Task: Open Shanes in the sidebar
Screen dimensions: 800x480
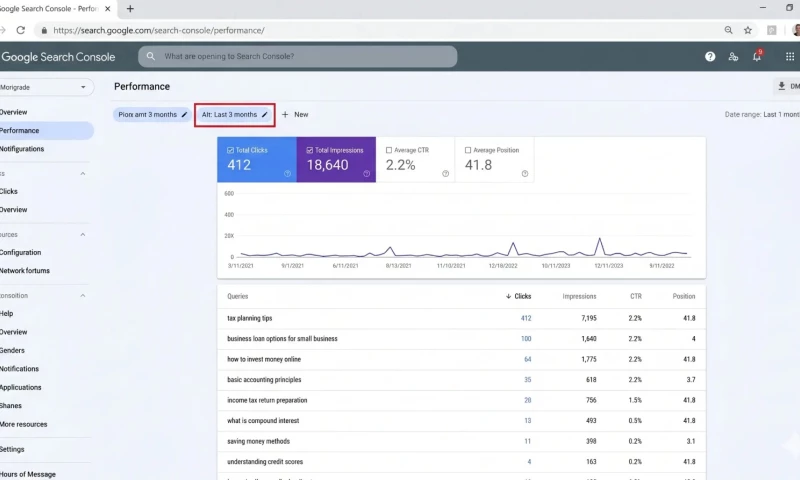Action: click(x=11, y=406)
